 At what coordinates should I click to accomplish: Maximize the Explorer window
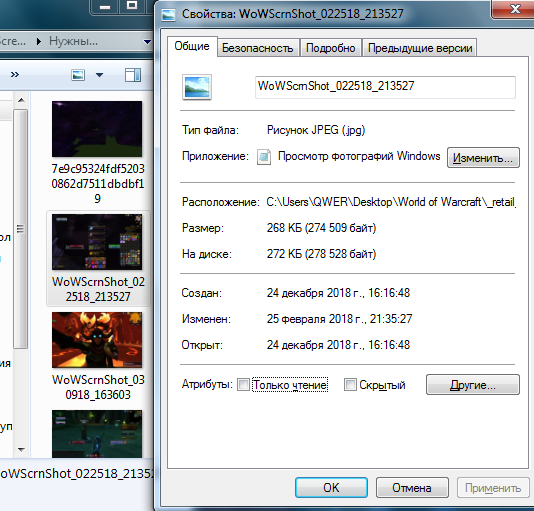132,6
